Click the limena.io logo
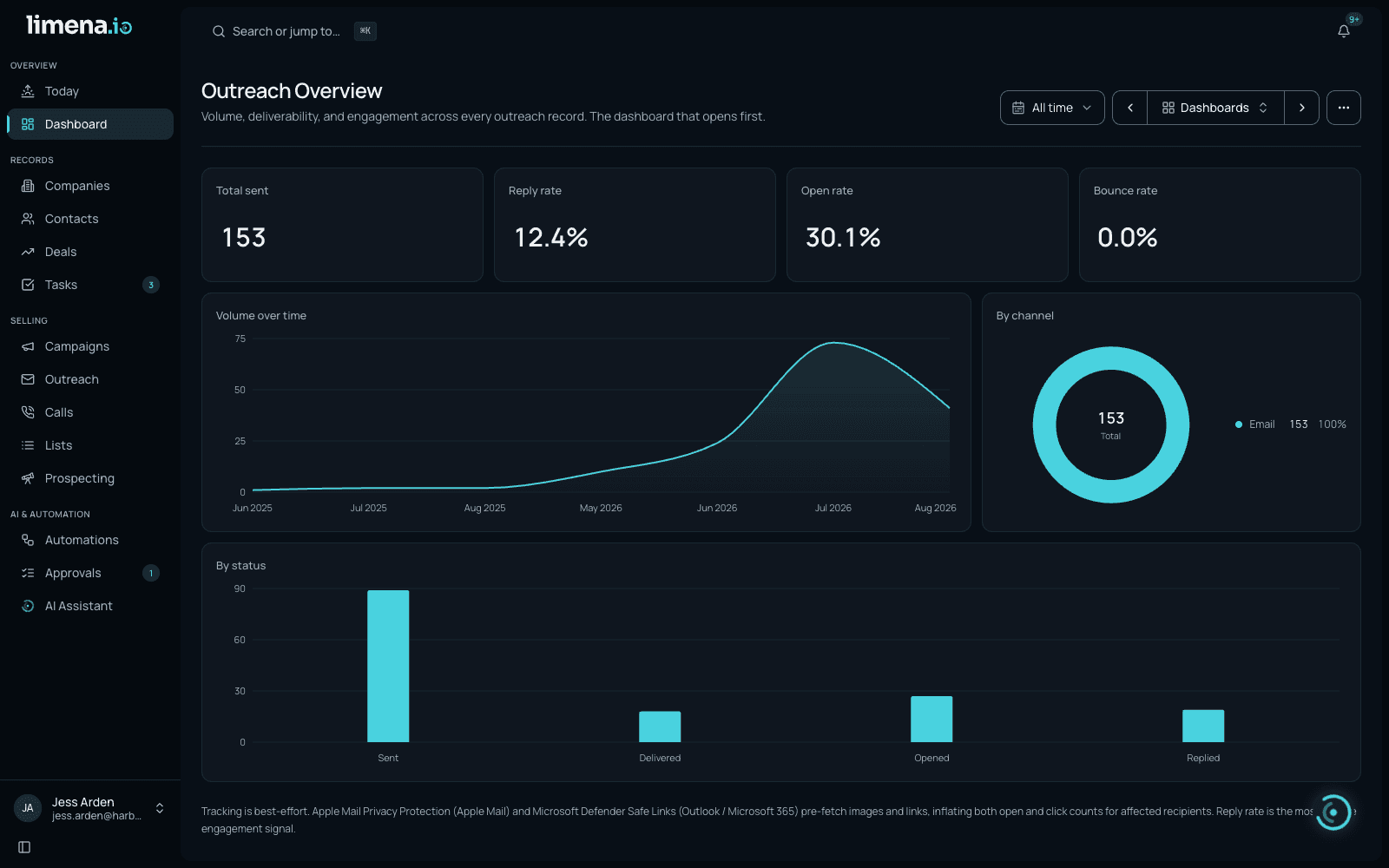The image size is (1389, 868). pos(79,25)
